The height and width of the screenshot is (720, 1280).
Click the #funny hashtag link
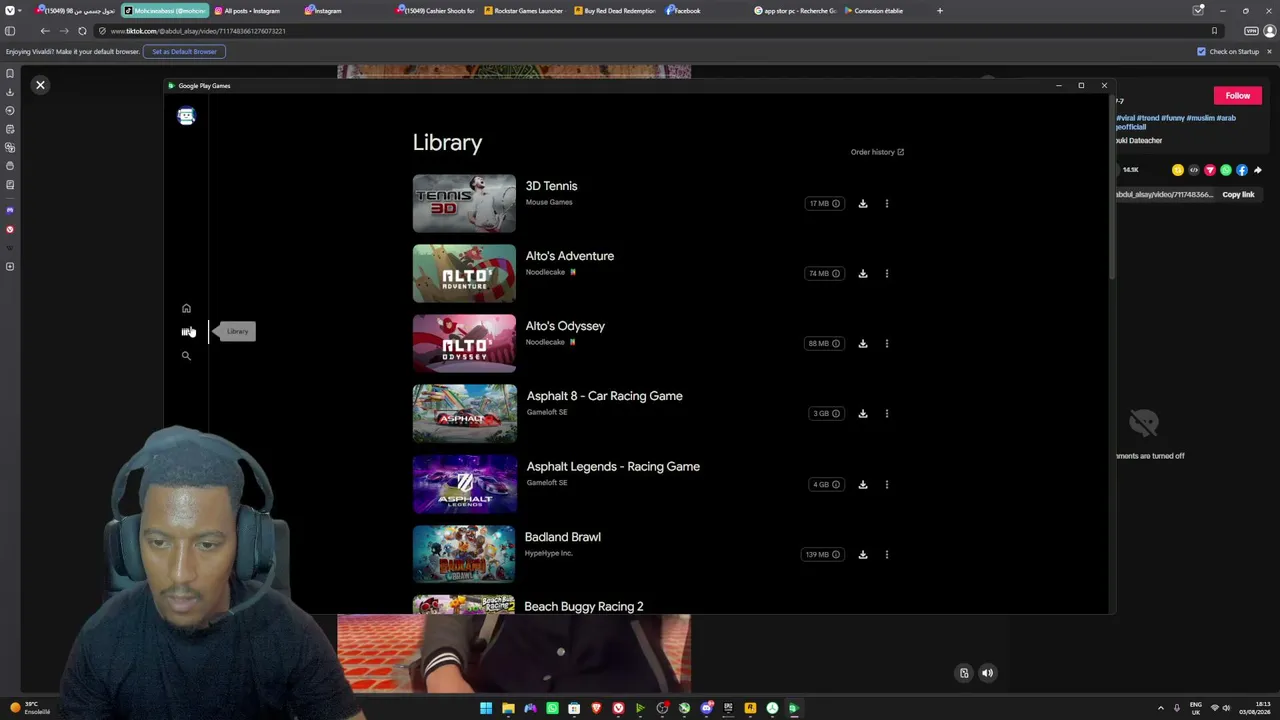point(1173,118)
